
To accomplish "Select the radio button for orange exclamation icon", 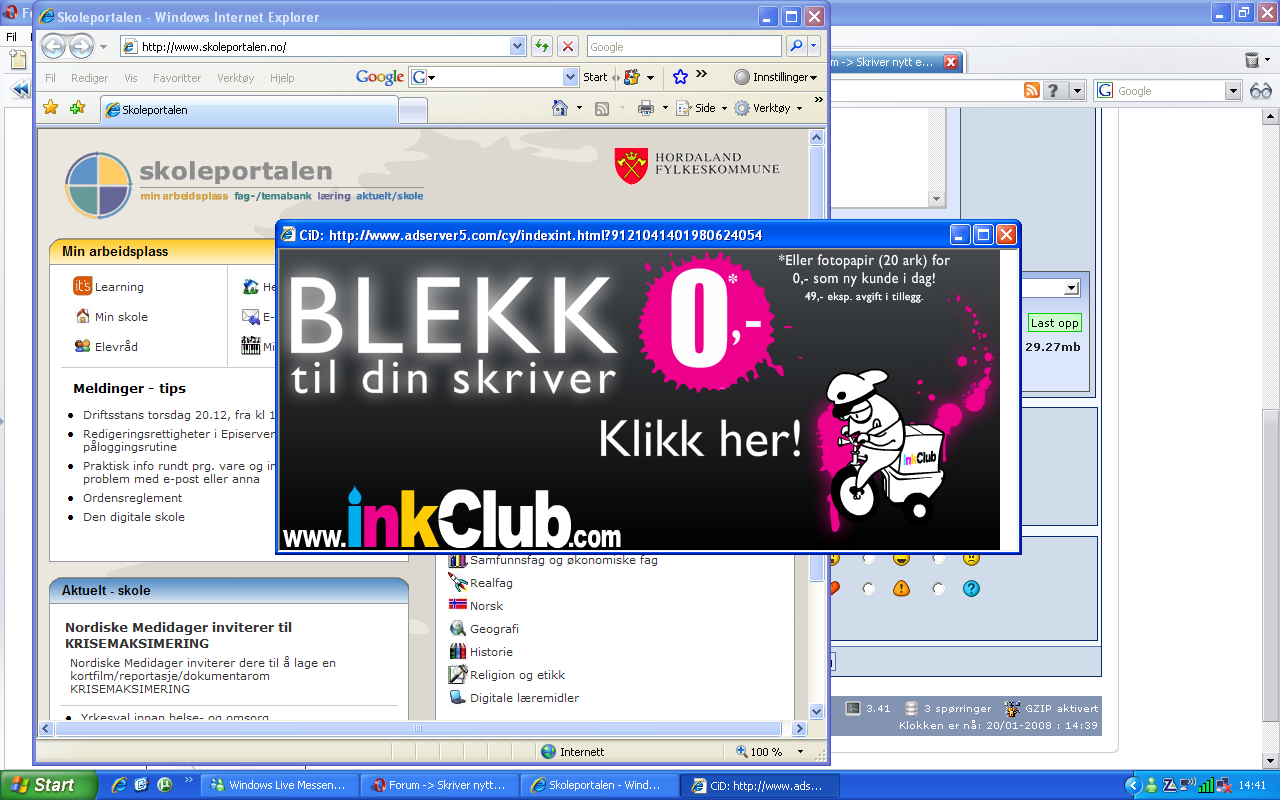I will [868, 589].
